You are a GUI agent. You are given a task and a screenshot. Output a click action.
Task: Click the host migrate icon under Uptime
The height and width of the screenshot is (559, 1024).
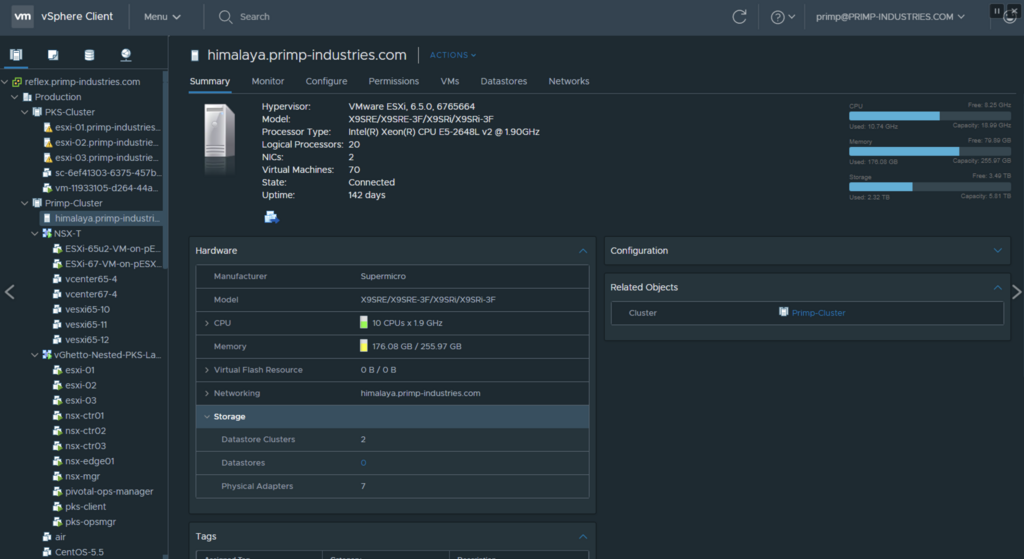point(271,217)
